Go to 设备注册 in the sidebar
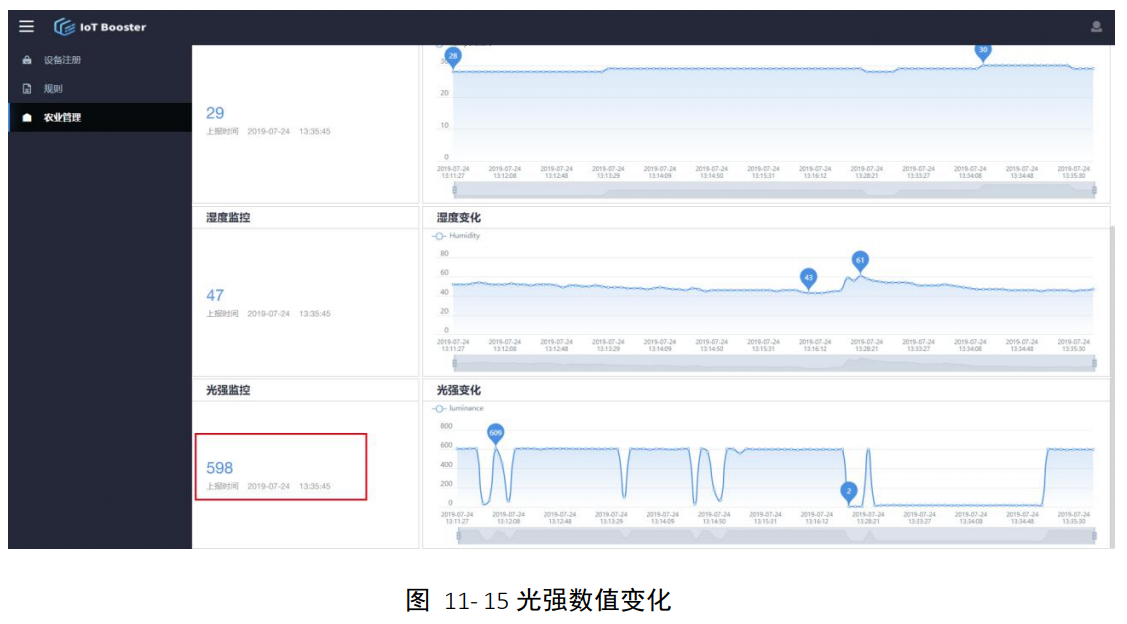Image resolution: width=1127 pixels, height=624 pixels. pos(62,60)
